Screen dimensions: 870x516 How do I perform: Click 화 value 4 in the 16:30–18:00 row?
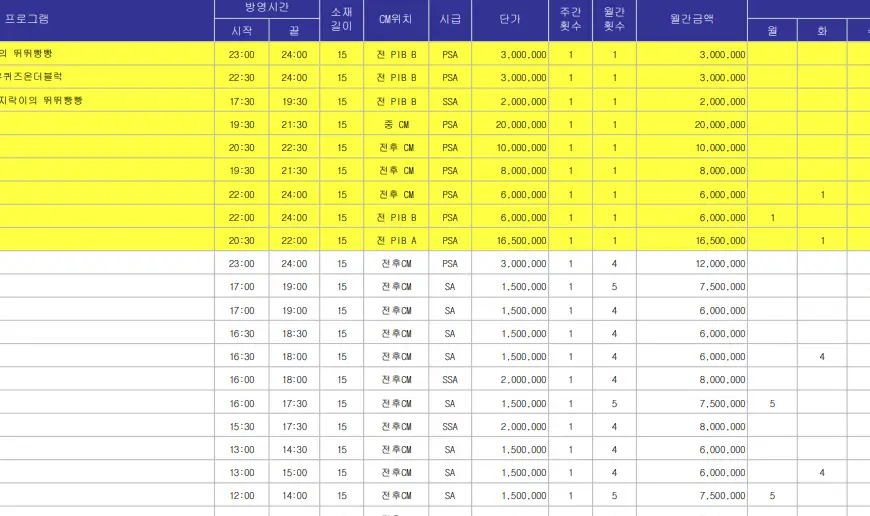pos(822,357)
